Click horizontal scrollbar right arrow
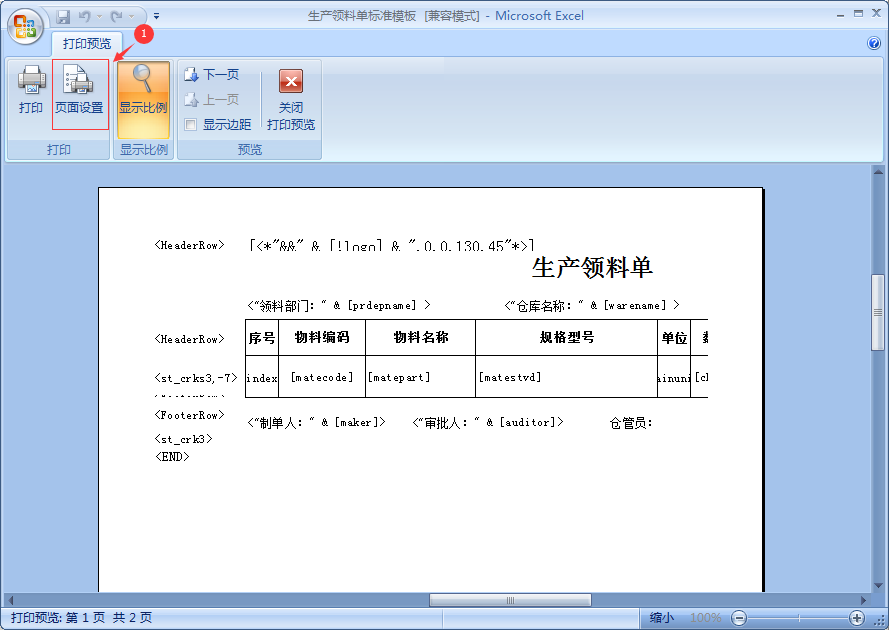The height and width of the screenshot is (630, 889). tap(863, 600)
